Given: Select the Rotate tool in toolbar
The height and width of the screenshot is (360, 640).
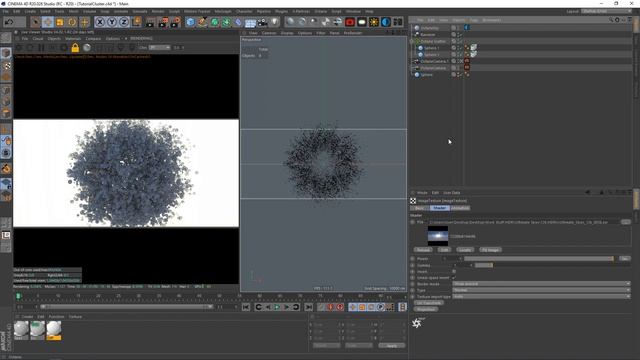Looking at the screenshot, I should coord(72,22).
